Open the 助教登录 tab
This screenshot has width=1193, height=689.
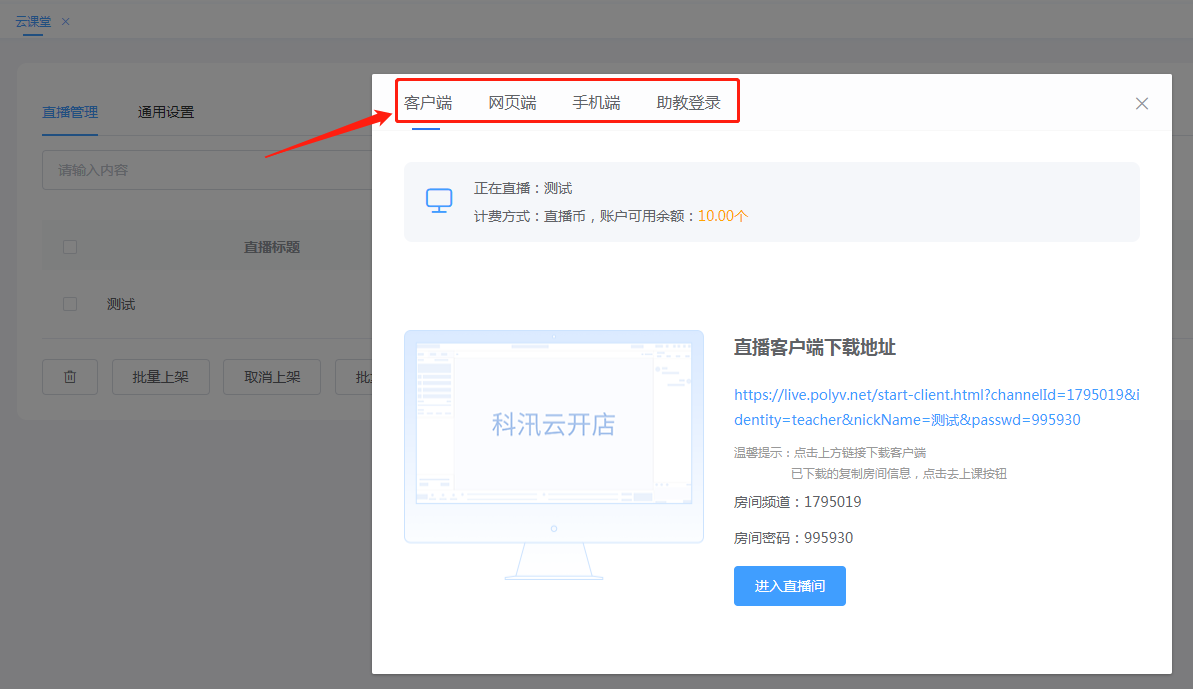coord(689,102)
